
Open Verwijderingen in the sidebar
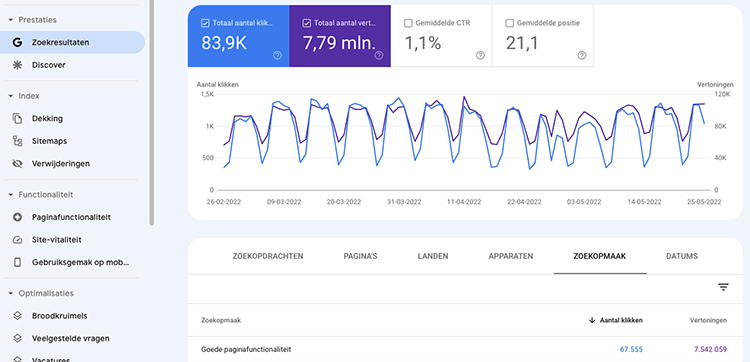click(x=61, y=164)
